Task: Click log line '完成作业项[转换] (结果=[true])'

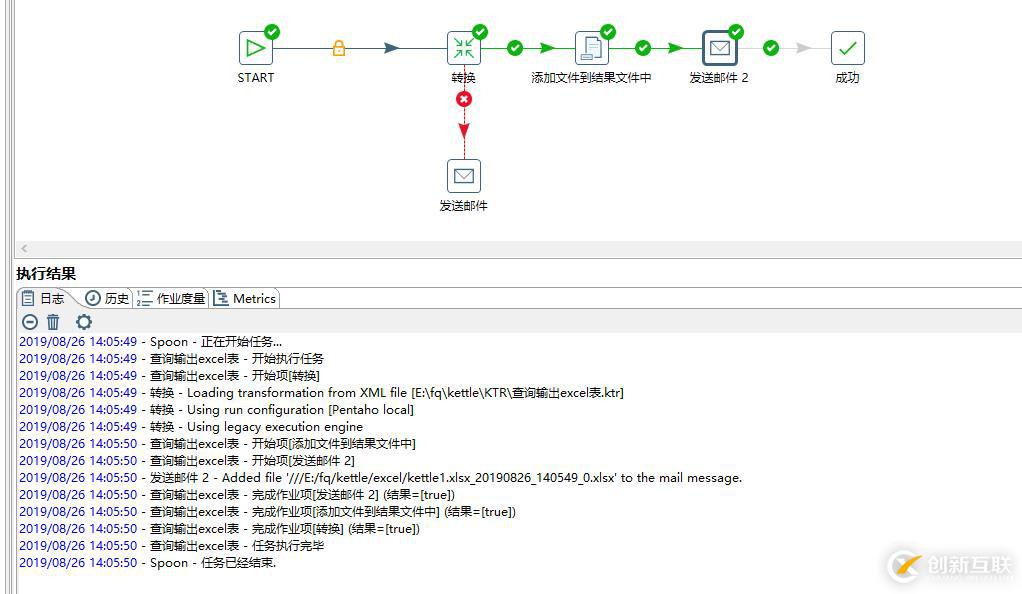Action: pyautogui.click(x=220, y=528)
